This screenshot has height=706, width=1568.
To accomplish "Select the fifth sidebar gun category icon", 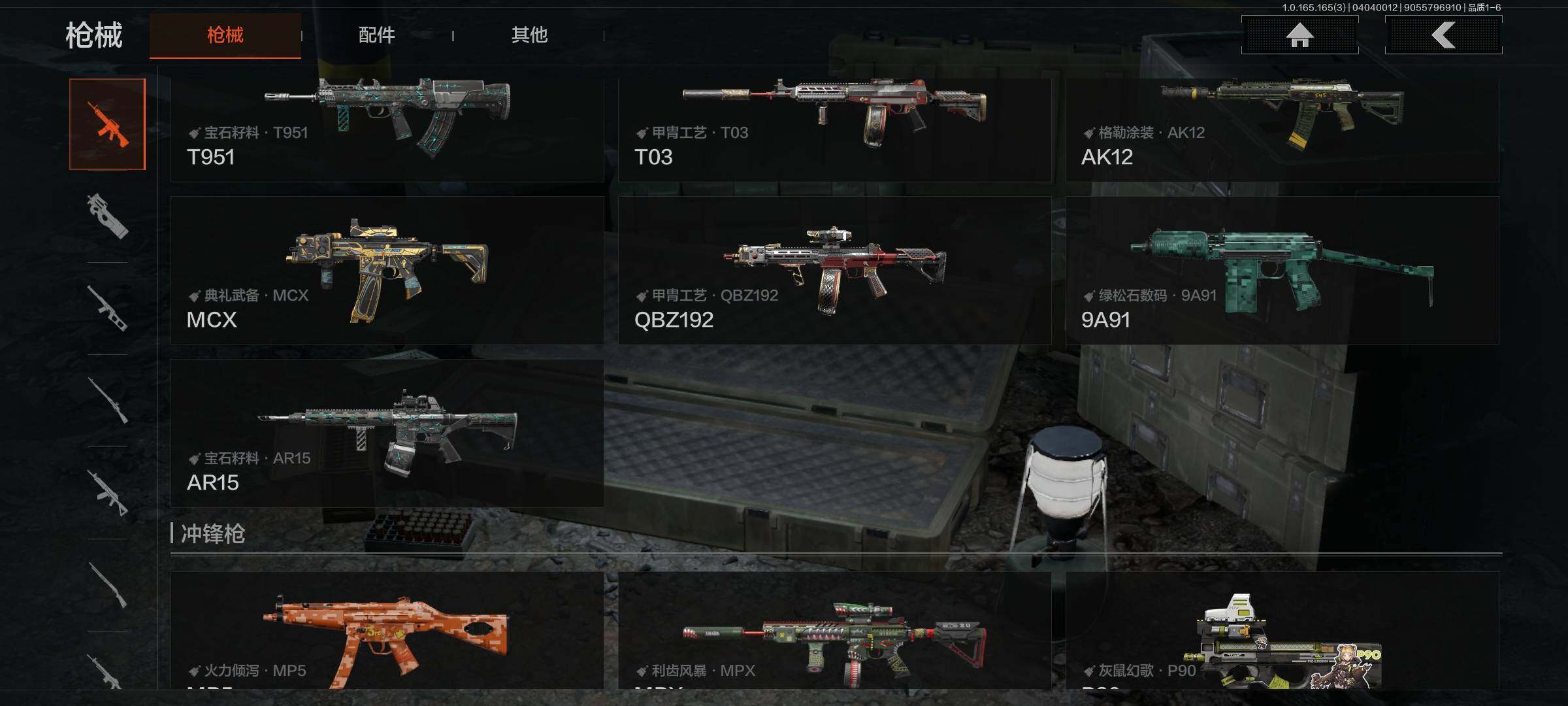I will (107, 492).
